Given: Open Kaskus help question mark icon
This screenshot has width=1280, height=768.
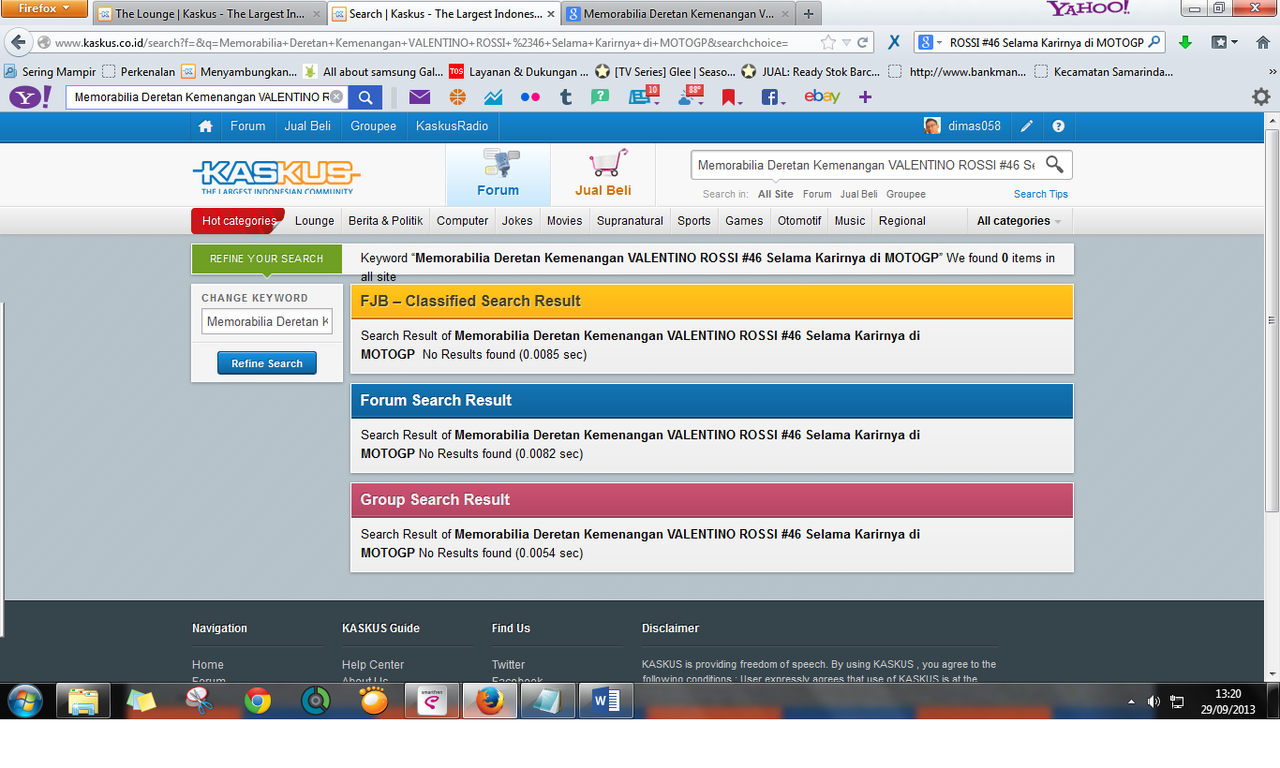Looking at the screenshot, I should pyautogui.click(x=1058, y=126).
